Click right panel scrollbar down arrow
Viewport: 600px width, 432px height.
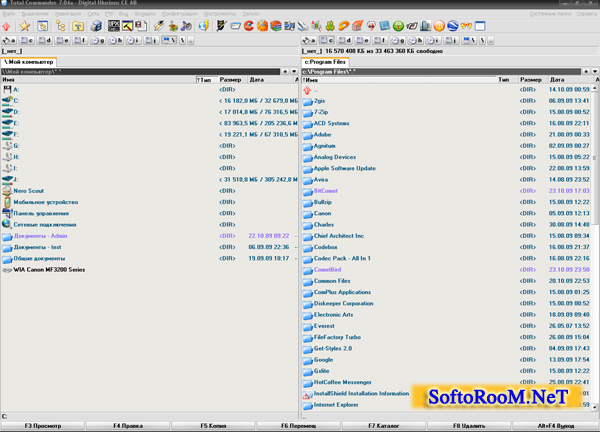pyautogui.click(x=595, y=408)
